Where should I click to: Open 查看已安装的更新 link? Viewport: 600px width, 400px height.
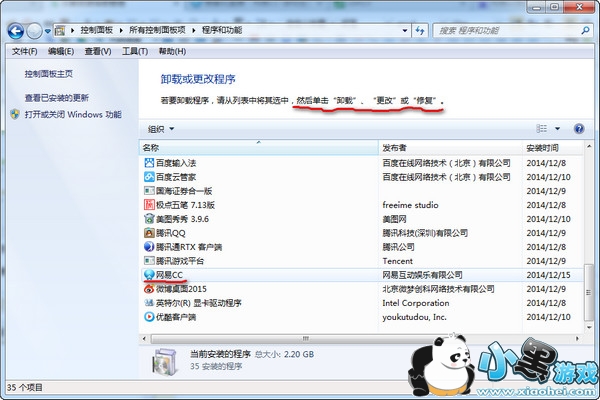tap(57, 98)
